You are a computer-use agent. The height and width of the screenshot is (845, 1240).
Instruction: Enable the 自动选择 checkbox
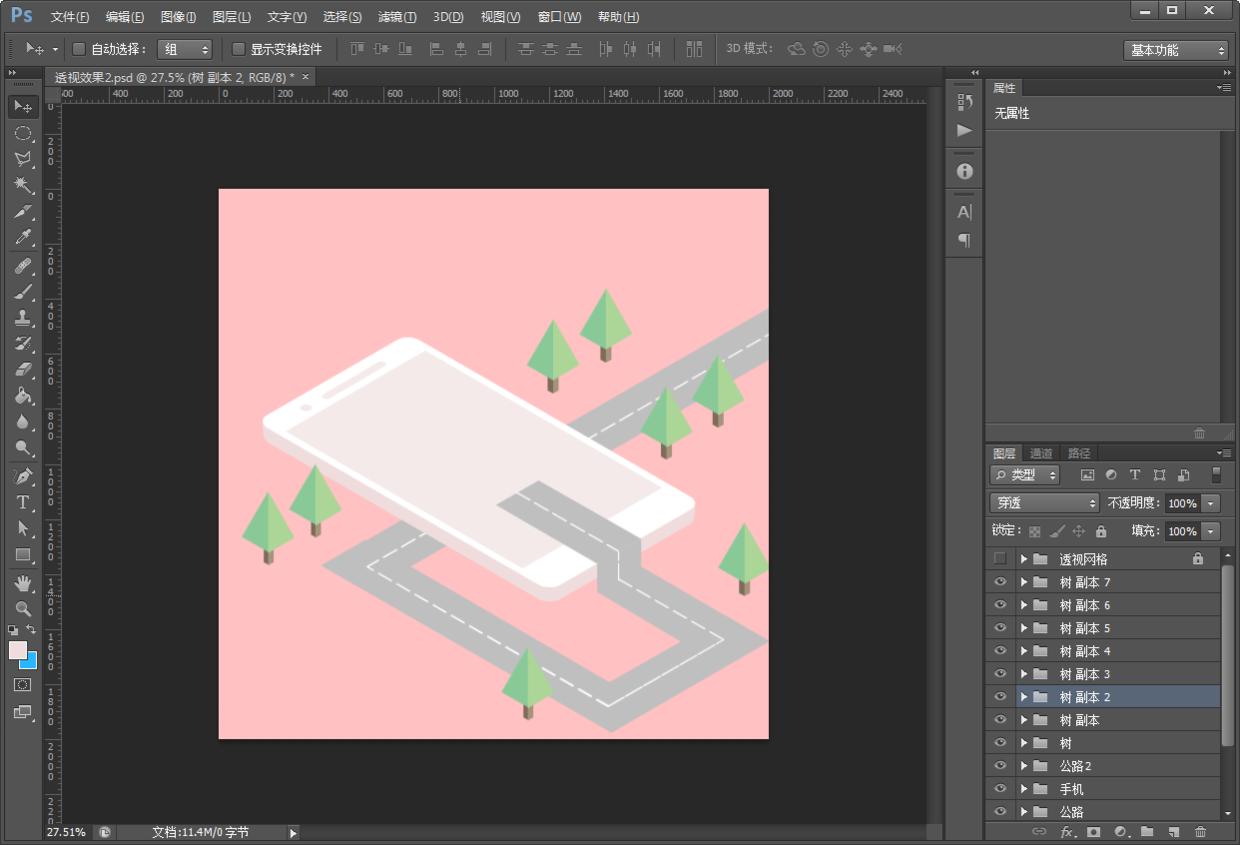click(x=79, y=49)
